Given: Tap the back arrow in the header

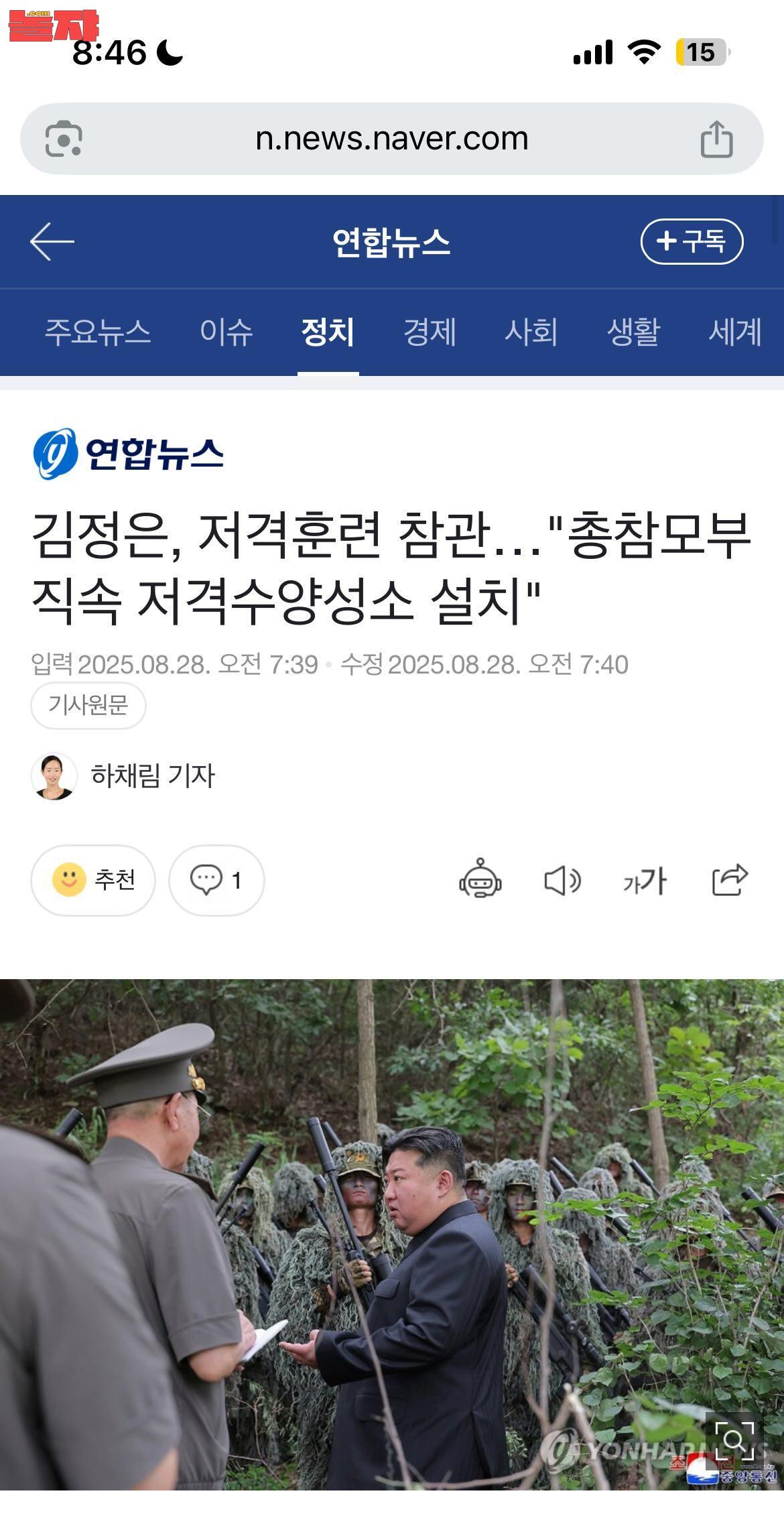Looking at the screenshot, I should [52, 241].
